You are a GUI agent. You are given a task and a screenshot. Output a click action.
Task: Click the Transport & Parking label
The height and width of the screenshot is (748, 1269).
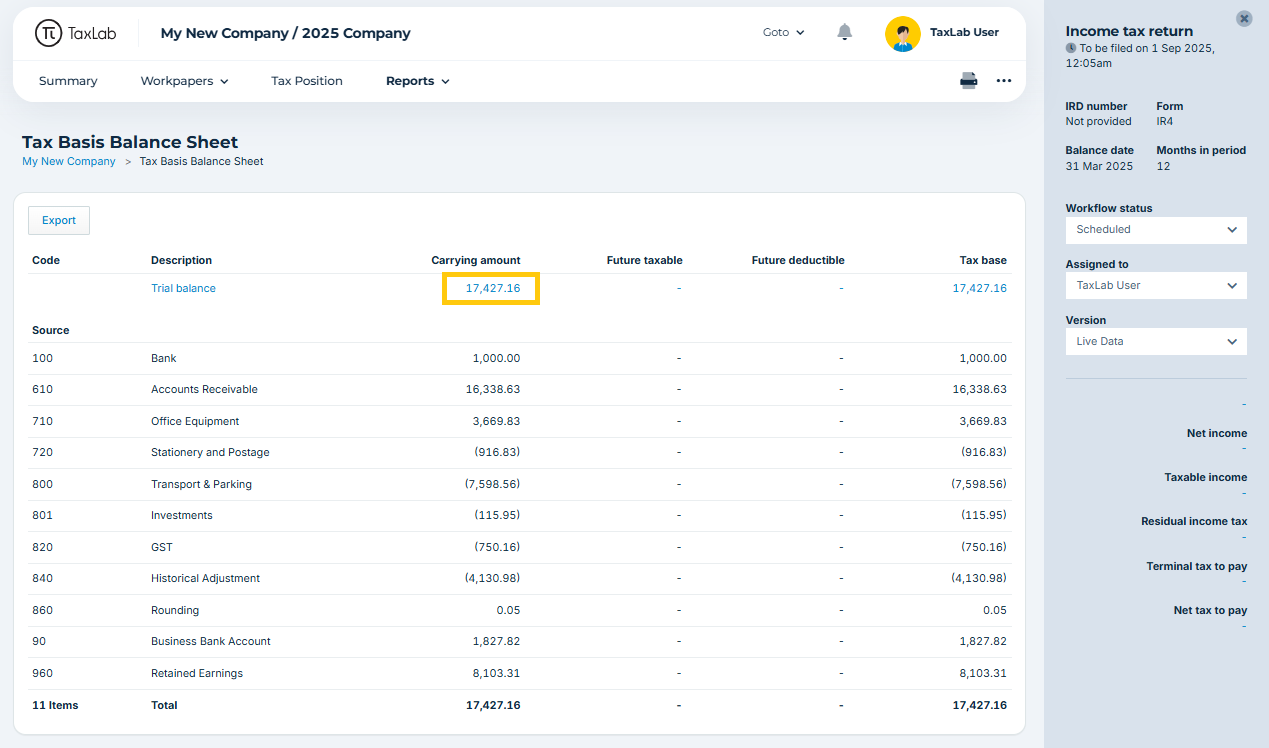pos(201,484)
